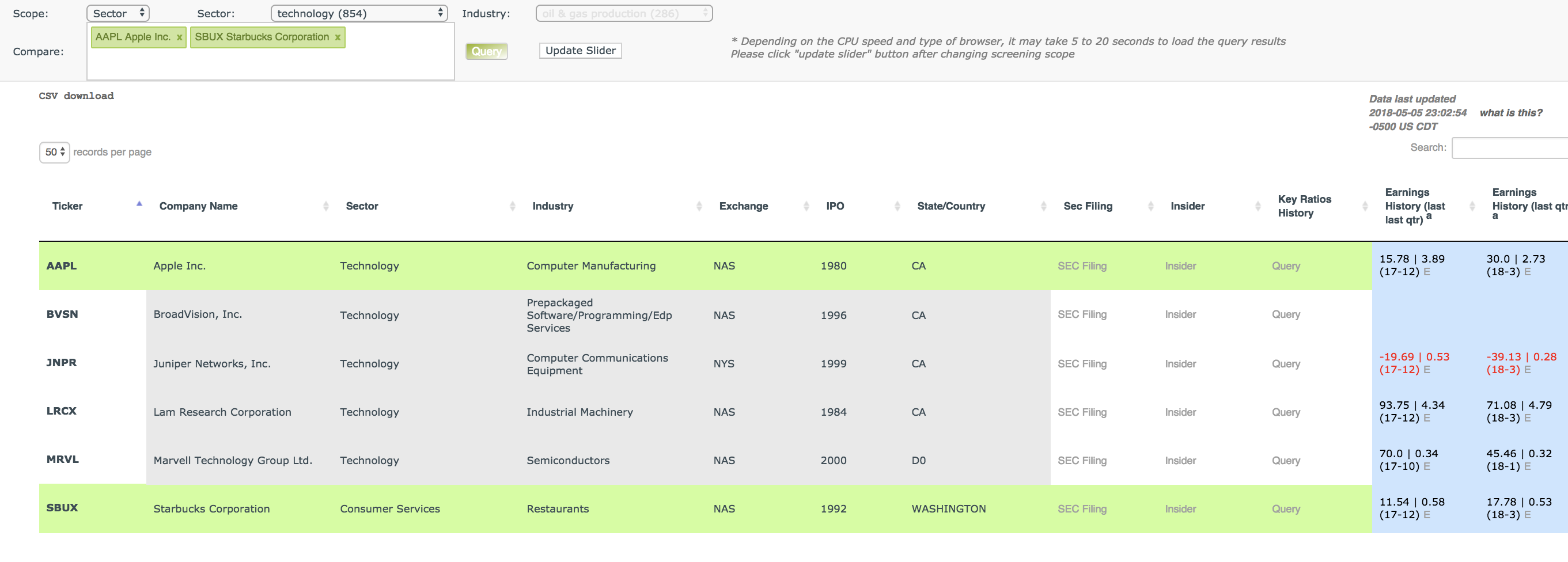Change records per page from 50
The width and height of the screenshot is (1568, 562).
[x=55, y=152]
